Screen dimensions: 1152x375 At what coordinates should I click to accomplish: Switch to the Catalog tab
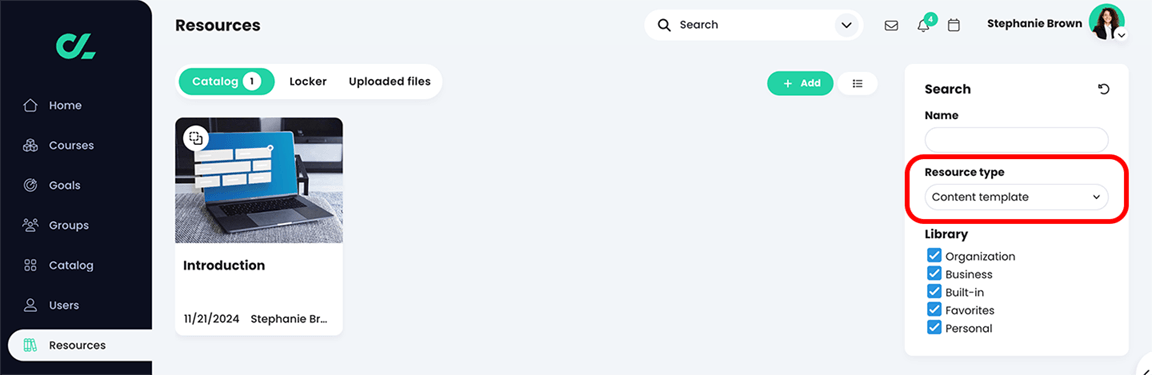click(226, 82)
